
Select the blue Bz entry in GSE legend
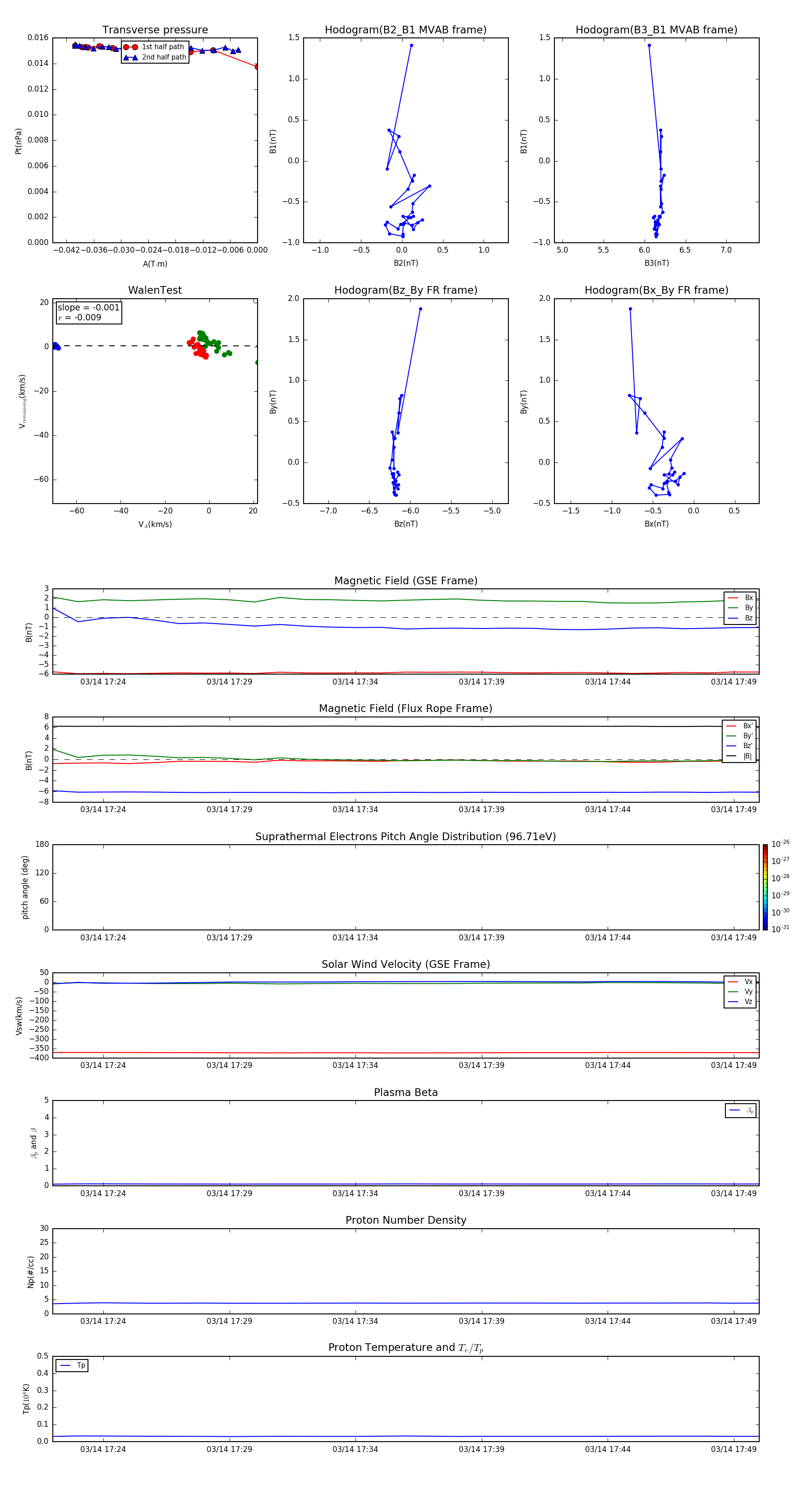[x=740, y=618]
